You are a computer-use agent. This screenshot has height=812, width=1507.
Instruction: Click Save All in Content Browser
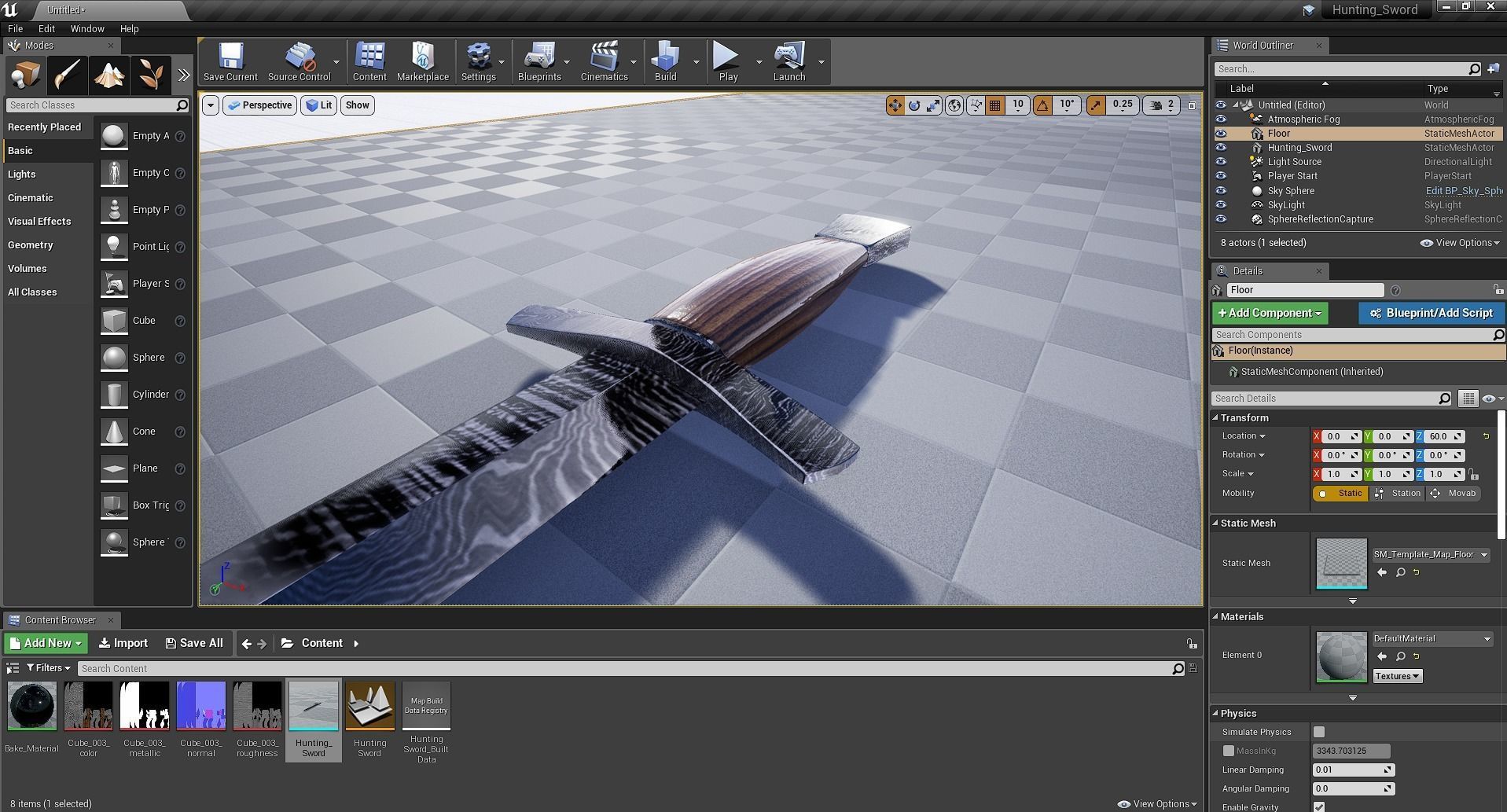point(194,643)
